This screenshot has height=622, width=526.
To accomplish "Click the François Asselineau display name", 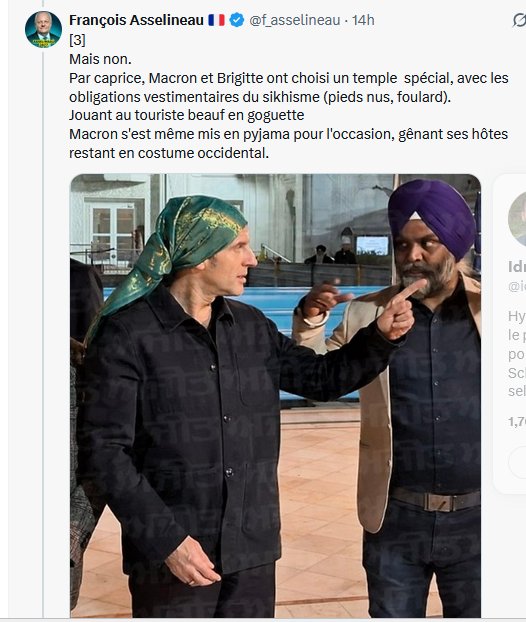I will coord(136,20).
